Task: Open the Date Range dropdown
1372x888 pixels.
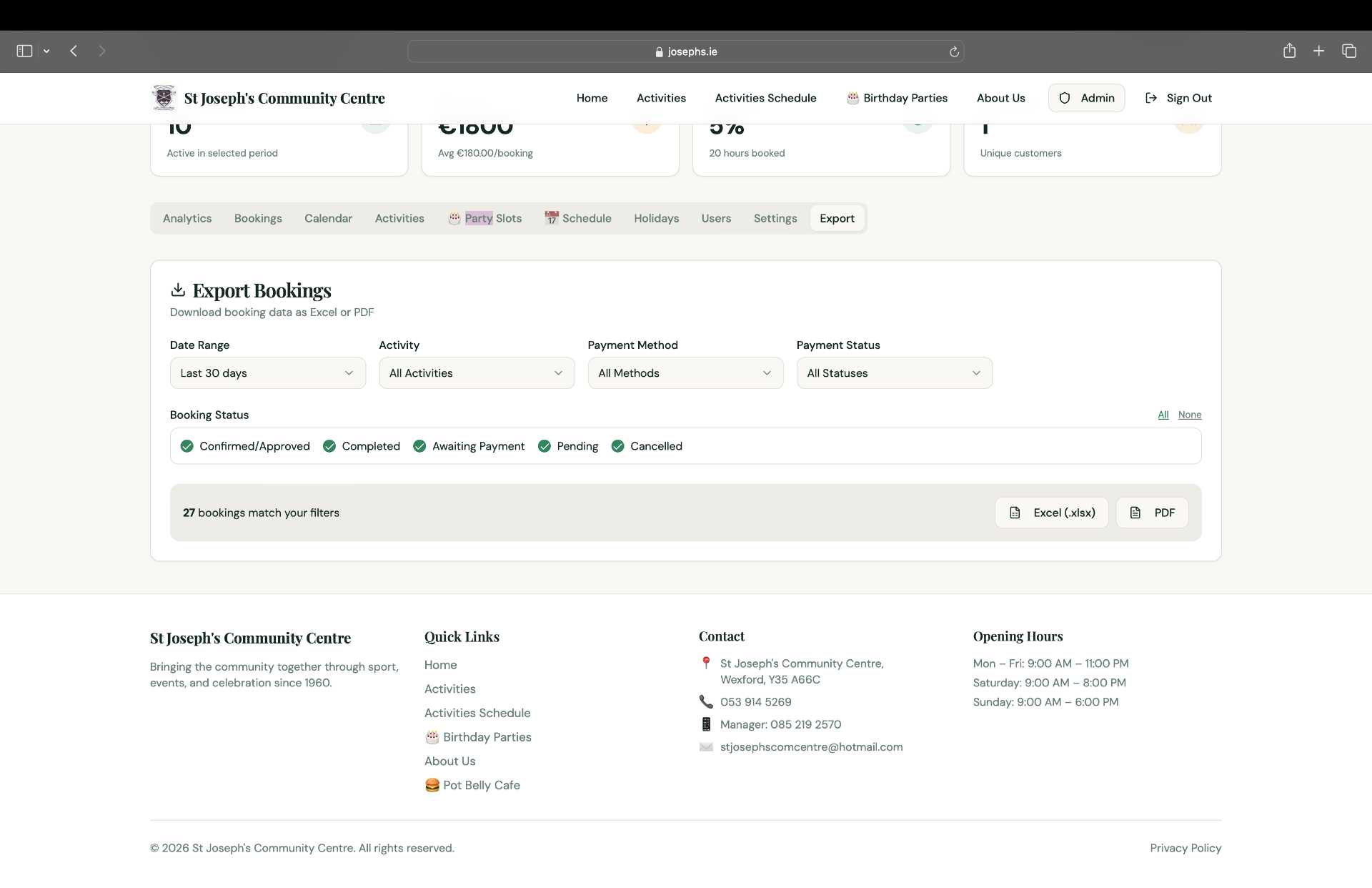Action: point(268,373)
